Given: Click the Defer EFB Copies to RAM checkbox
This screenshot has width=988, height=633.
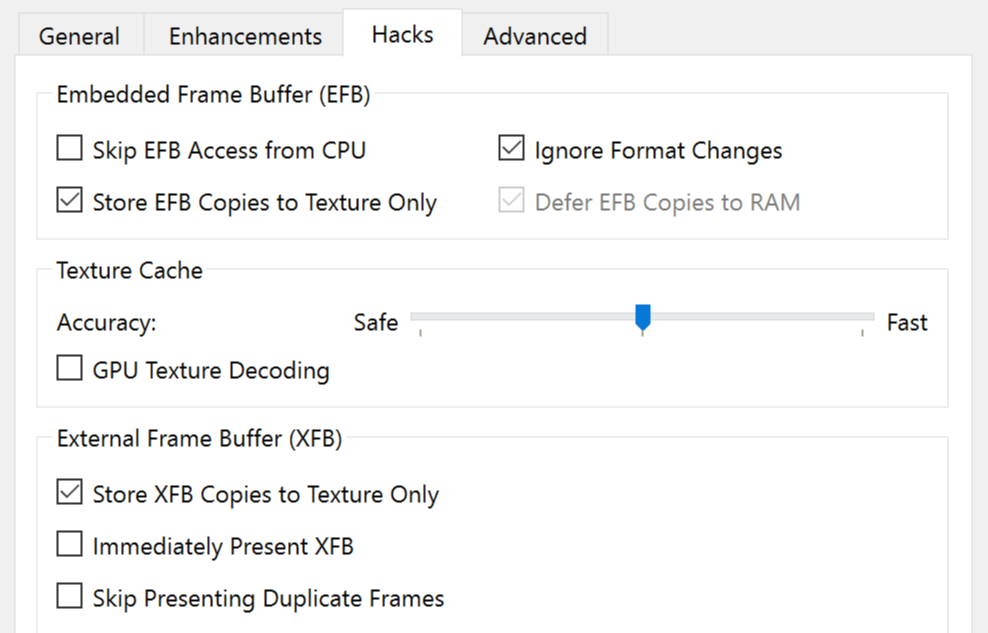Looking at the screenshot, I should point(511,200).
